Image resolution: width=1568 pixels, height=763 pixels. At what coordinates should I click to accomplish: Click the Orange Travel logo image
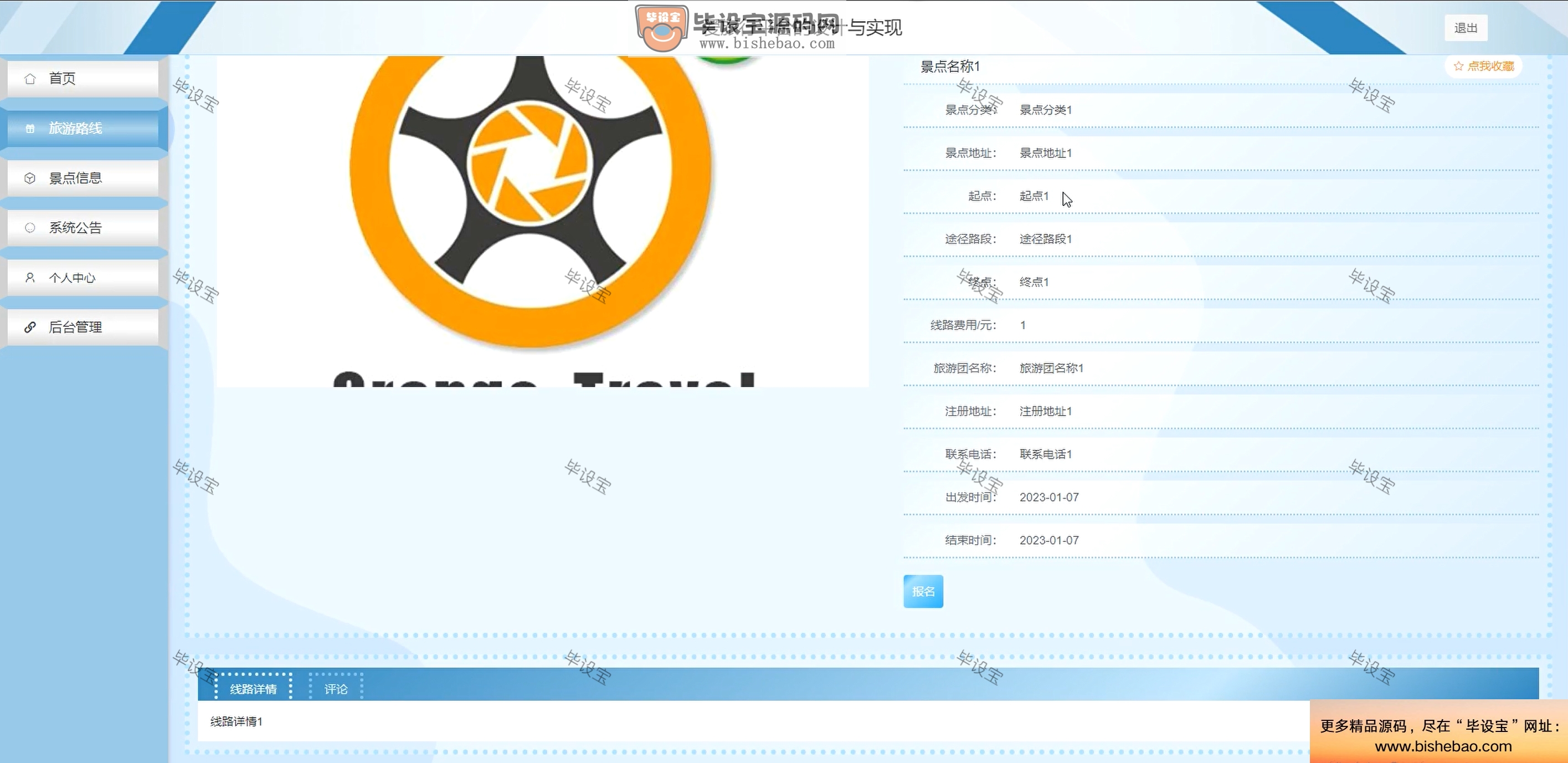[542, 221]
